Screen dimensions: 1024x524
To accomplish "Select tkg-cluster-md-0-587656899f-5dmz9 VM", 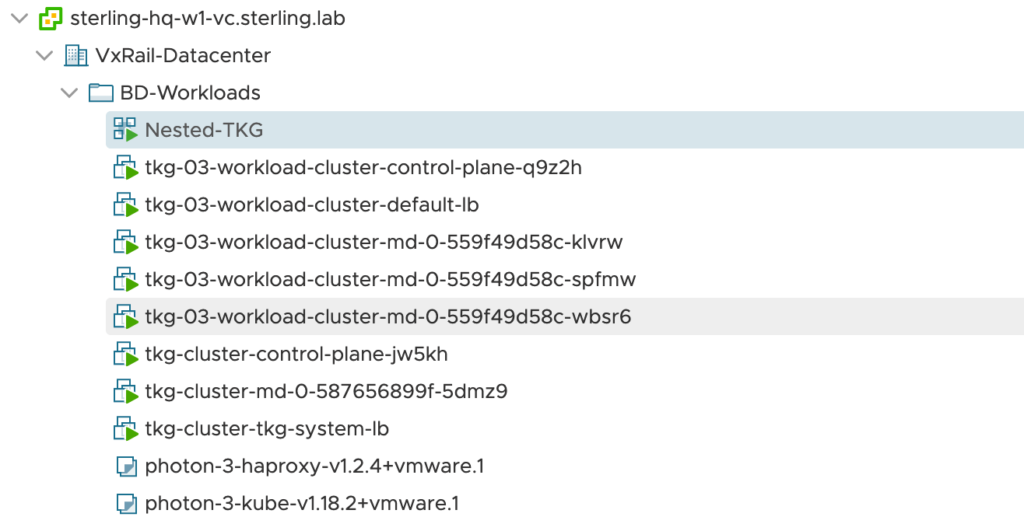I will 326,391.
